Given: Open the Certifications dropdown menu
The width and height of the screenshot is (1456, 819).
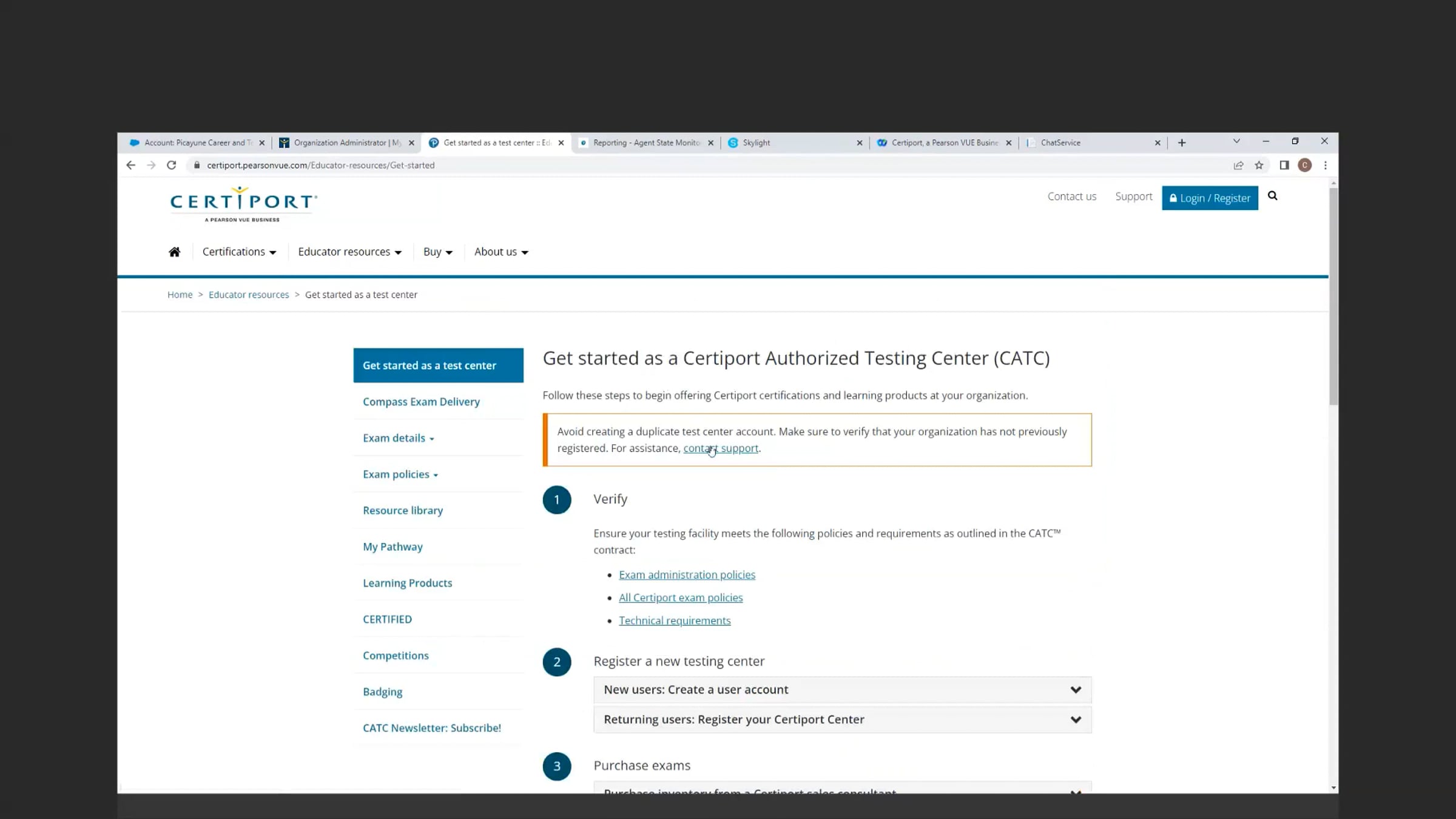Looking at the screenshot, I should point(239,252).
